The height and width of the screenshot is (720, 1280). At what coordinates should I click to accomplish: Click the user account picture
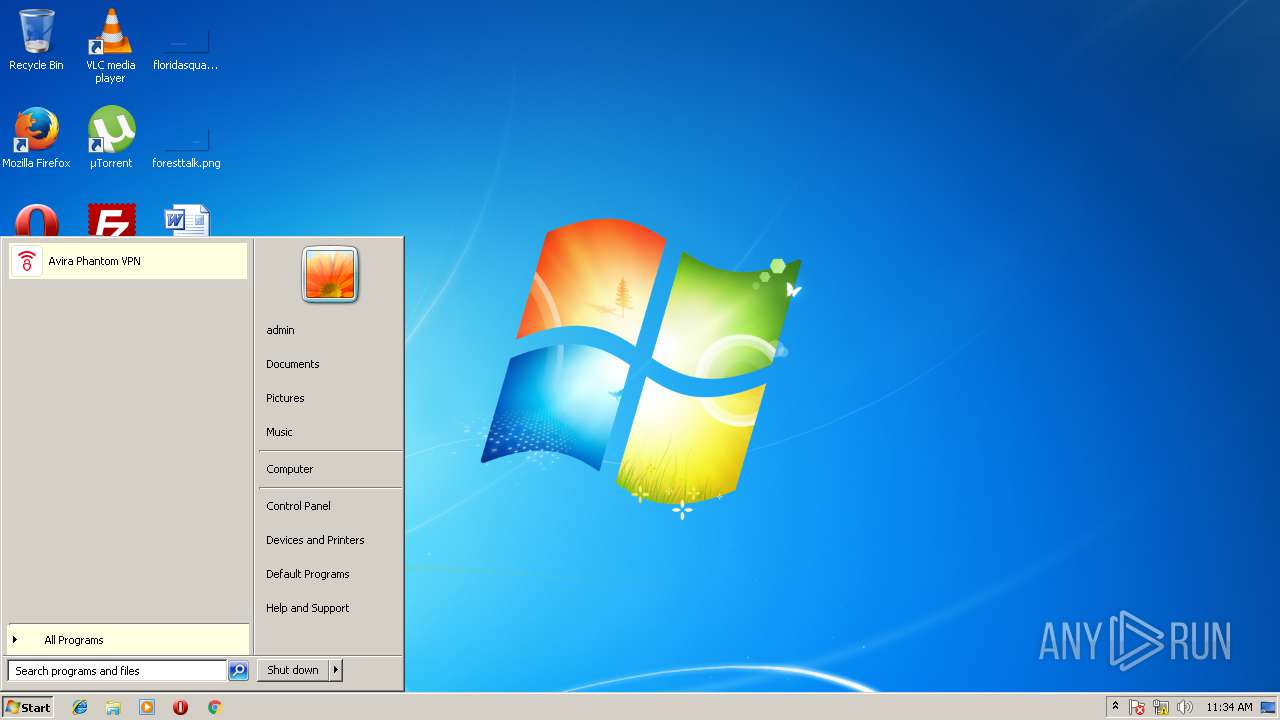pos(330,274)
